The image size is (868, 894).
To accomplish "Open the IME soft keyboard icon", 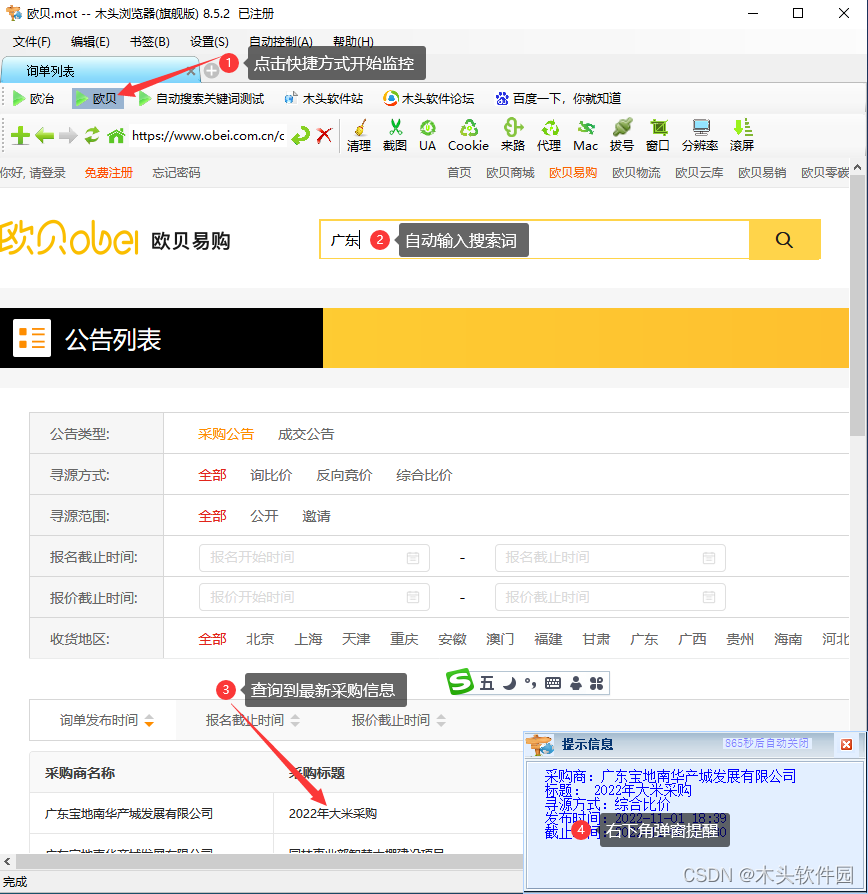I will [553, 683].
